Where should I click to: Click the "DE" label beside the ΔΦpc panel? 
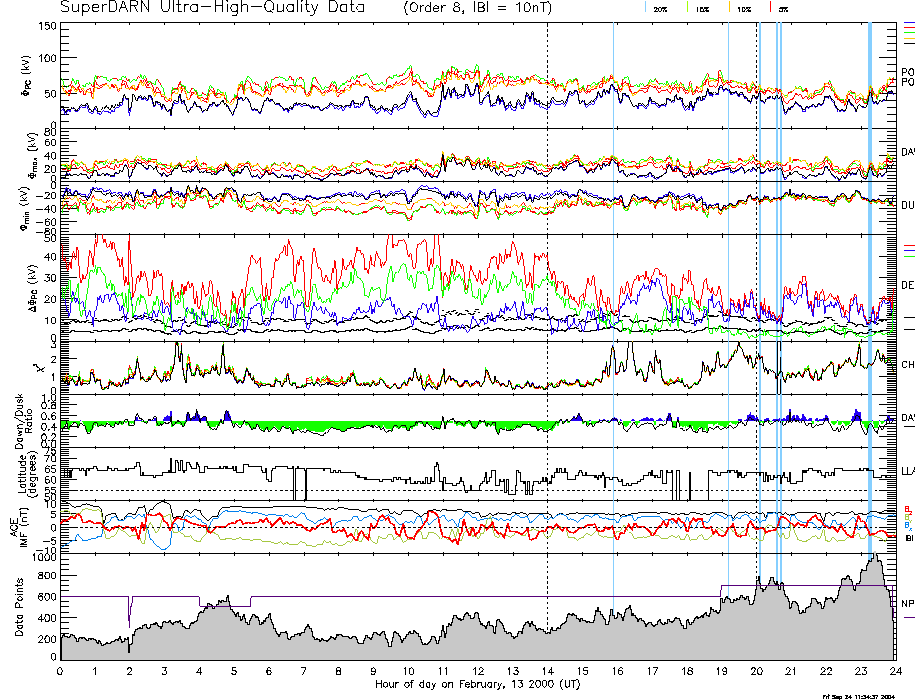pos(907,285)
